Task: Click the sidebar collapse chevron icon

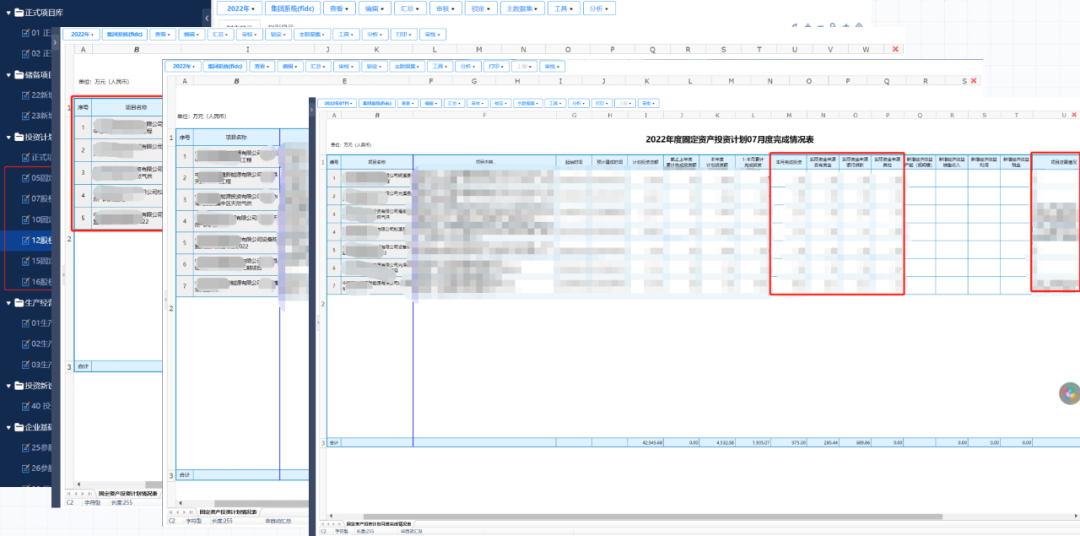Action: 207,18
